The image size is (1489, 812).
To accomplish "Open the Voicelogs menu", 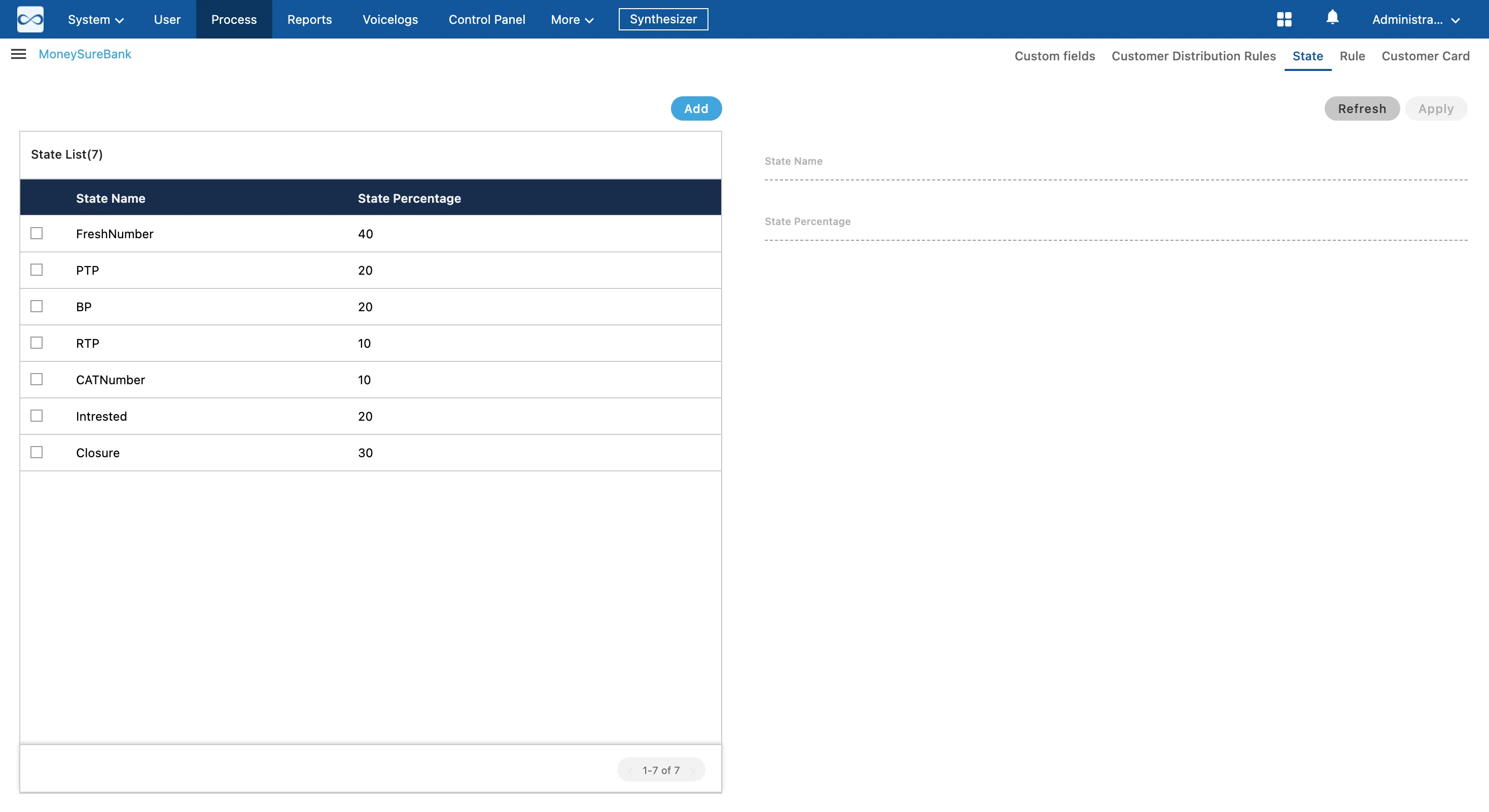I will [x=390, y=20].
